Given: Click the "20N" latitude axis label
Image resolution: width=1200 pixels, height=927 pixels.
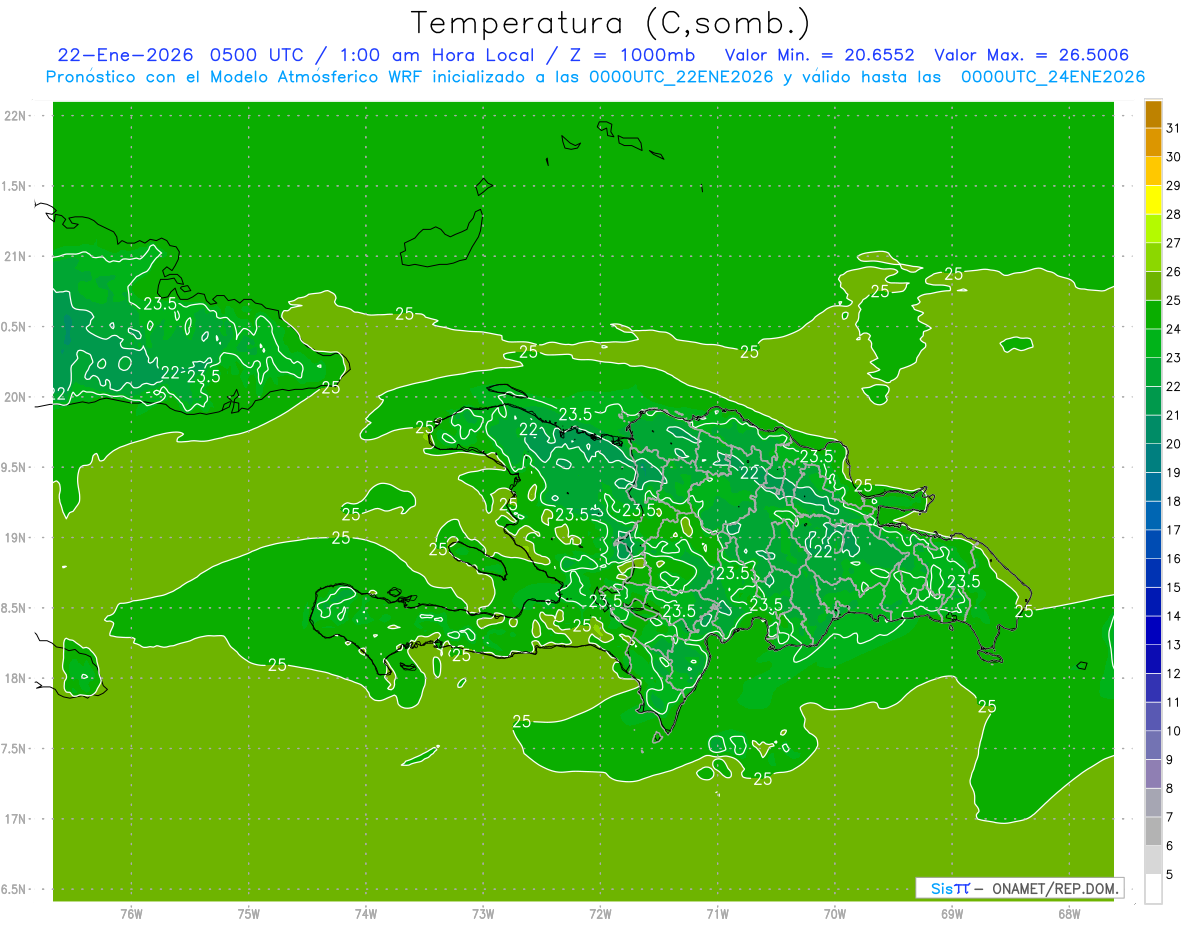Looking at the screenshot, I should (x=17, y=397).
